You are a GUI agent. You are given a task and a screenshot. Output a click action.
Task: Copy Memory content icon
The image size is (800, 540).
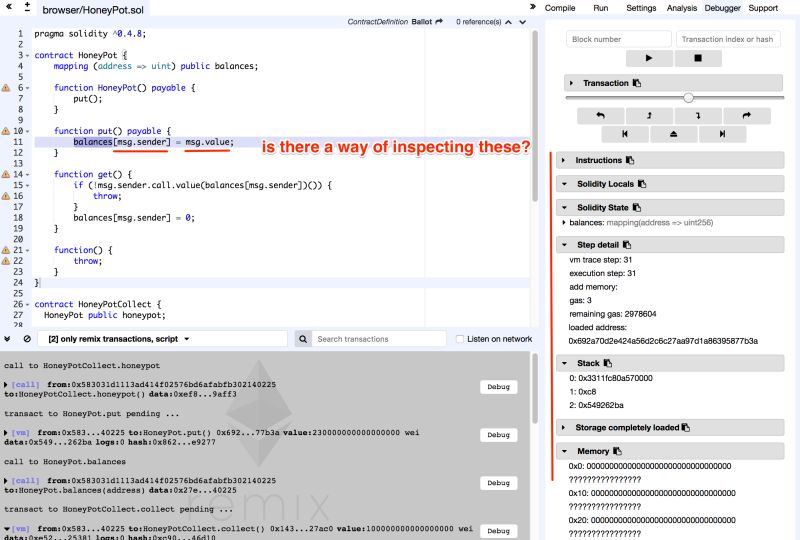pyautogui.click(x=617, y=451)
